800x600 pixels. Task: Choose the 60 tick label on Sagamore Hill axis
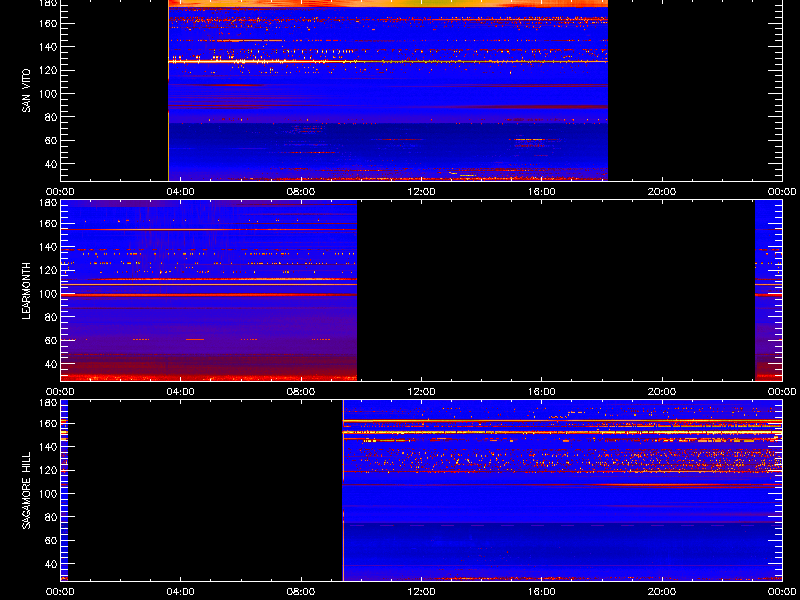point(53,541)
